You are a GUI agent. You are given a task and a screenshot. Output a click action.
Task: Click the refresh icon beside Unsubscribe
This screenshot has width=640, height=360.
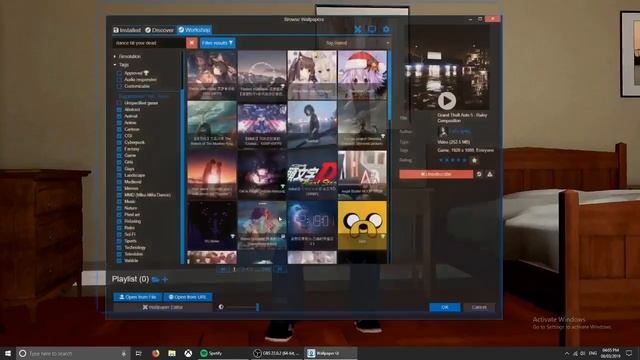(479, 174)
